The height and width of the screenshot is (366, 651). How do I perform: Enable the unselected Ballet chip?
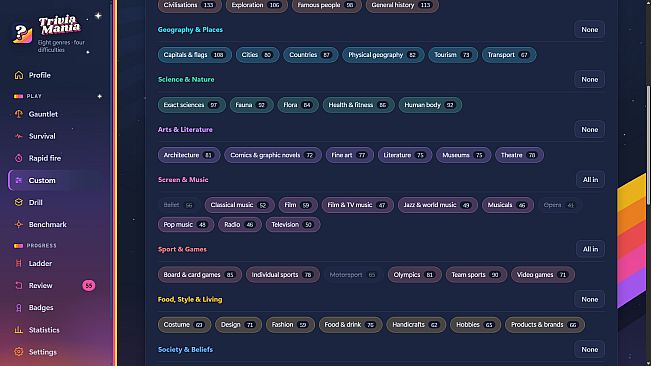click(179, 205)
